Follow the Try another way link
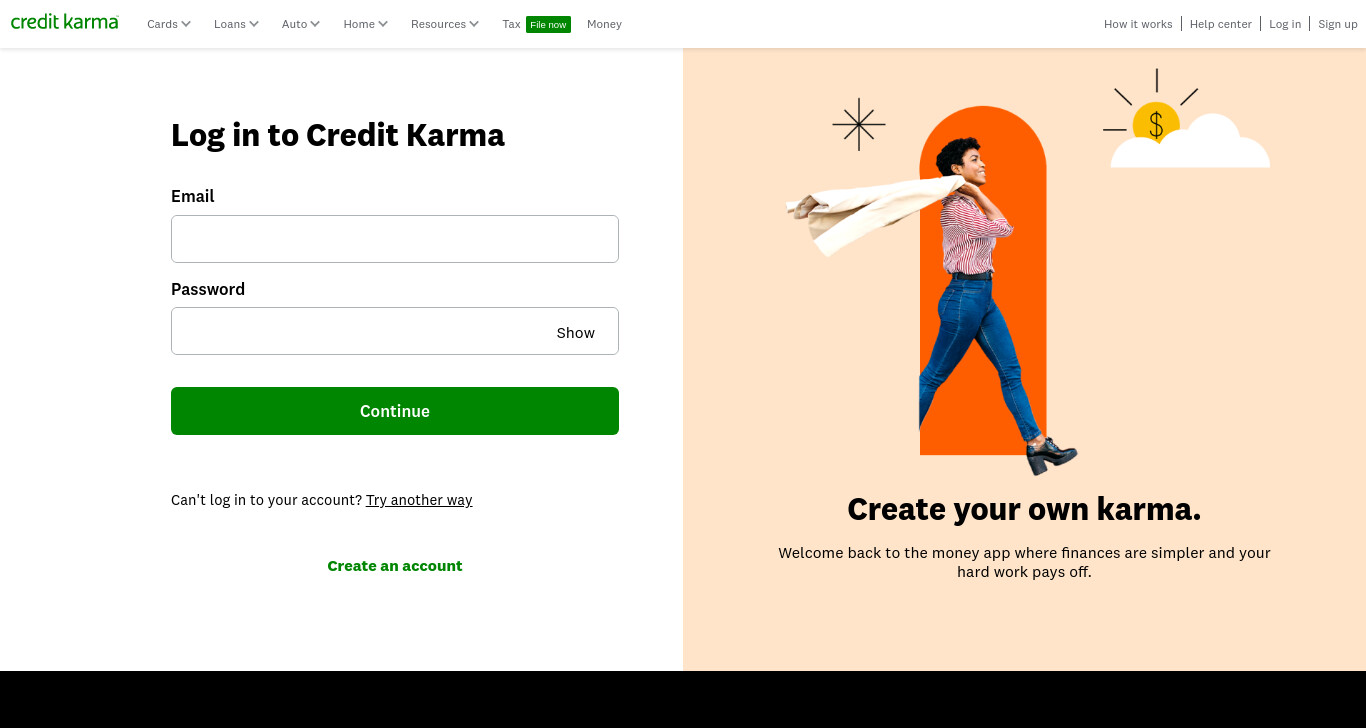The image size is (1366, 728). (419, 500)
